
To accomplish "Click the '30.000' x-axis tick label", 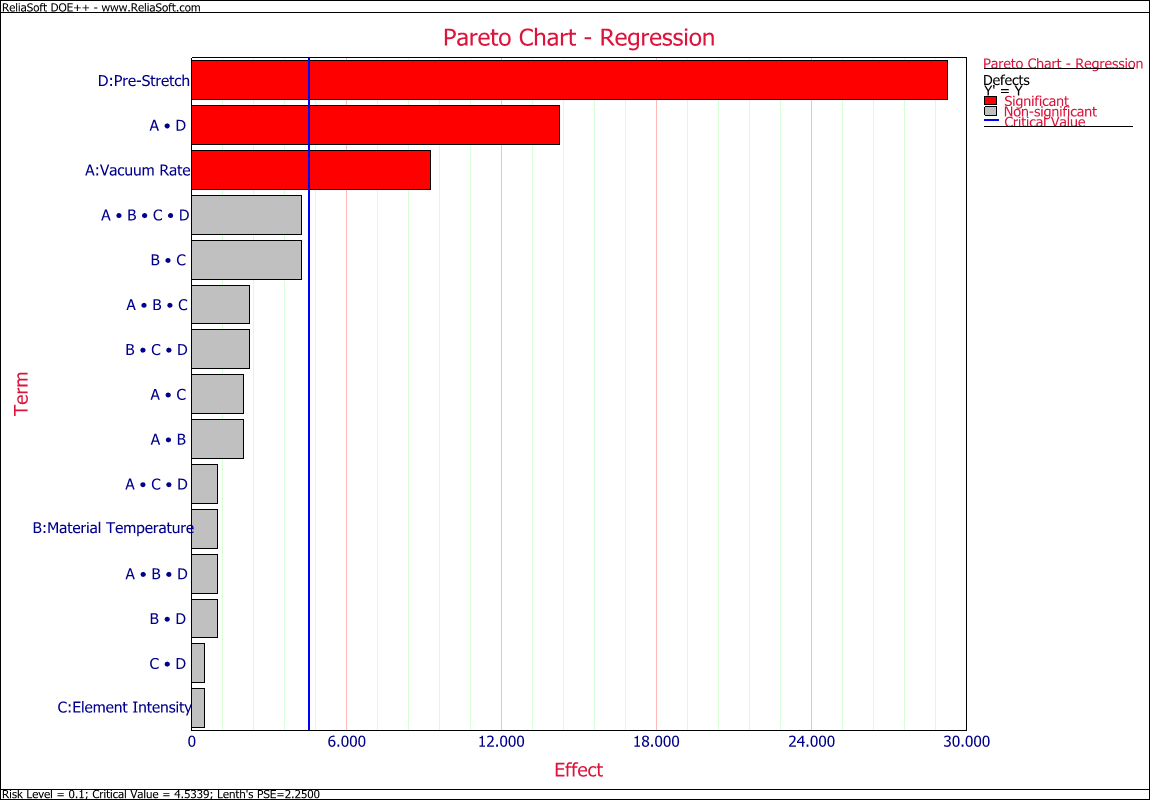I will pos(967,741).
